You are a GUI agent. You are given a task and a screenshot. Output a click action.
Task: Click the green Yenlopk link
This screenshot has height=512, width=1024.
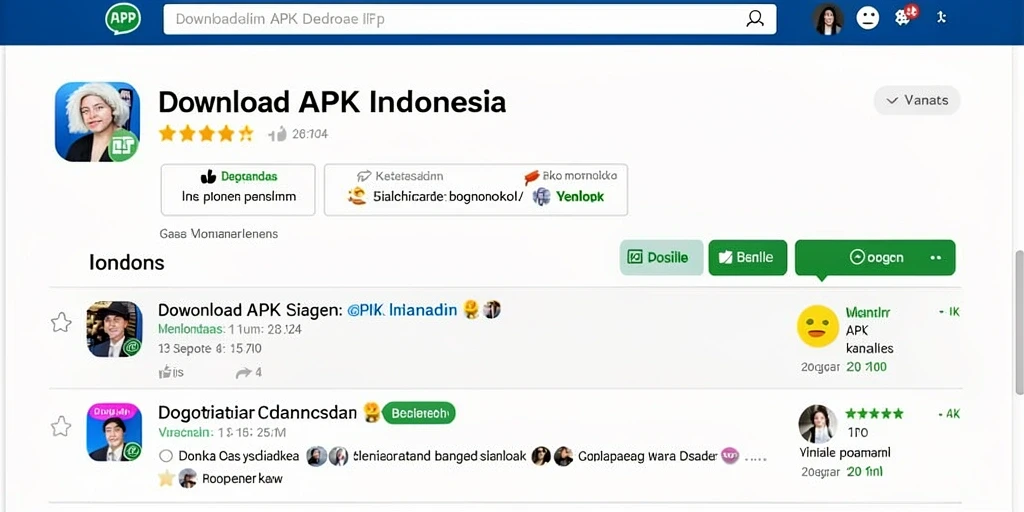coord(581,197)
